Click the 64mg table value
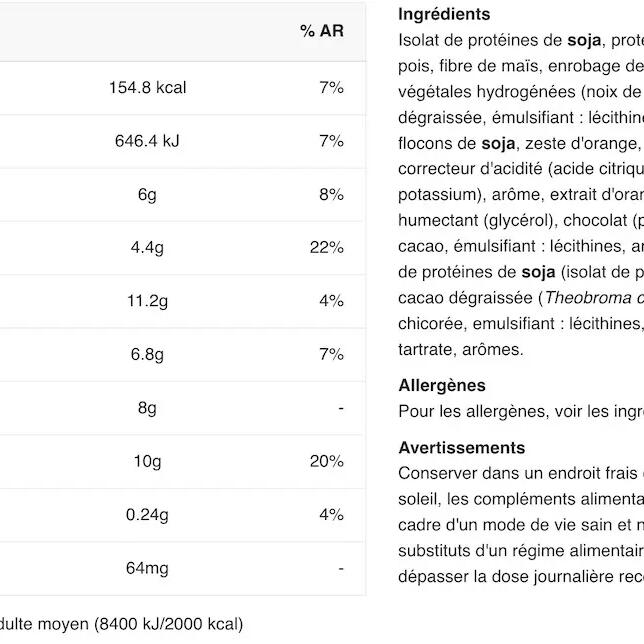Viewport: 644px width, 644px height. tap(147, 568)
